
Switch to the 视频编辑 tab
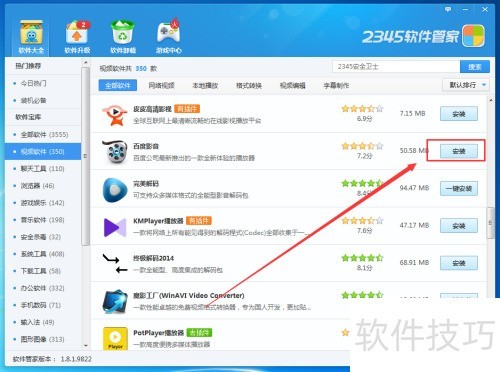[x=292, y=86]
